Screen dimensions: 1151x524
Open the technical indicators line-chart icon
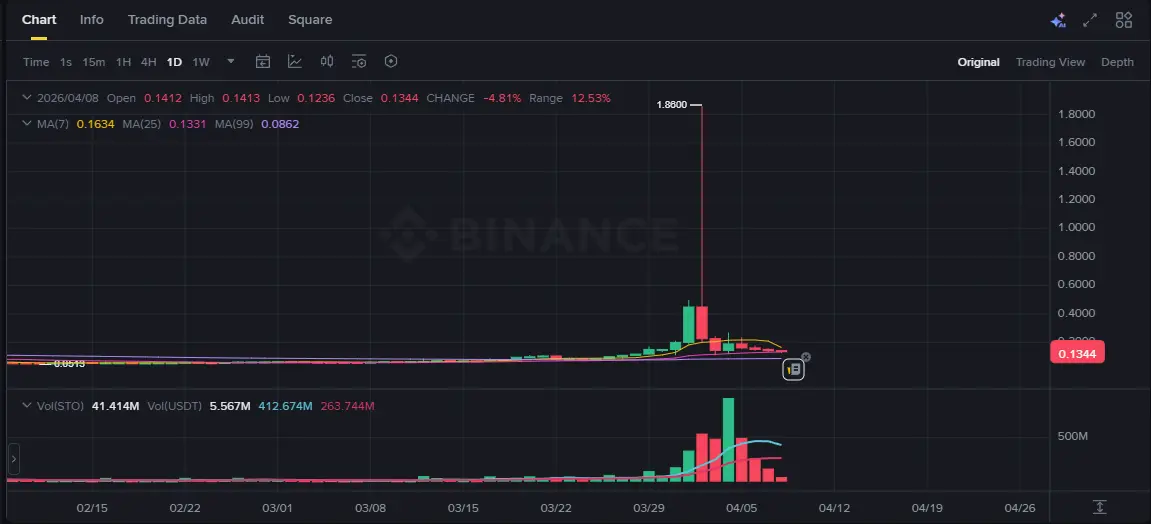click(x=295, y=62)
